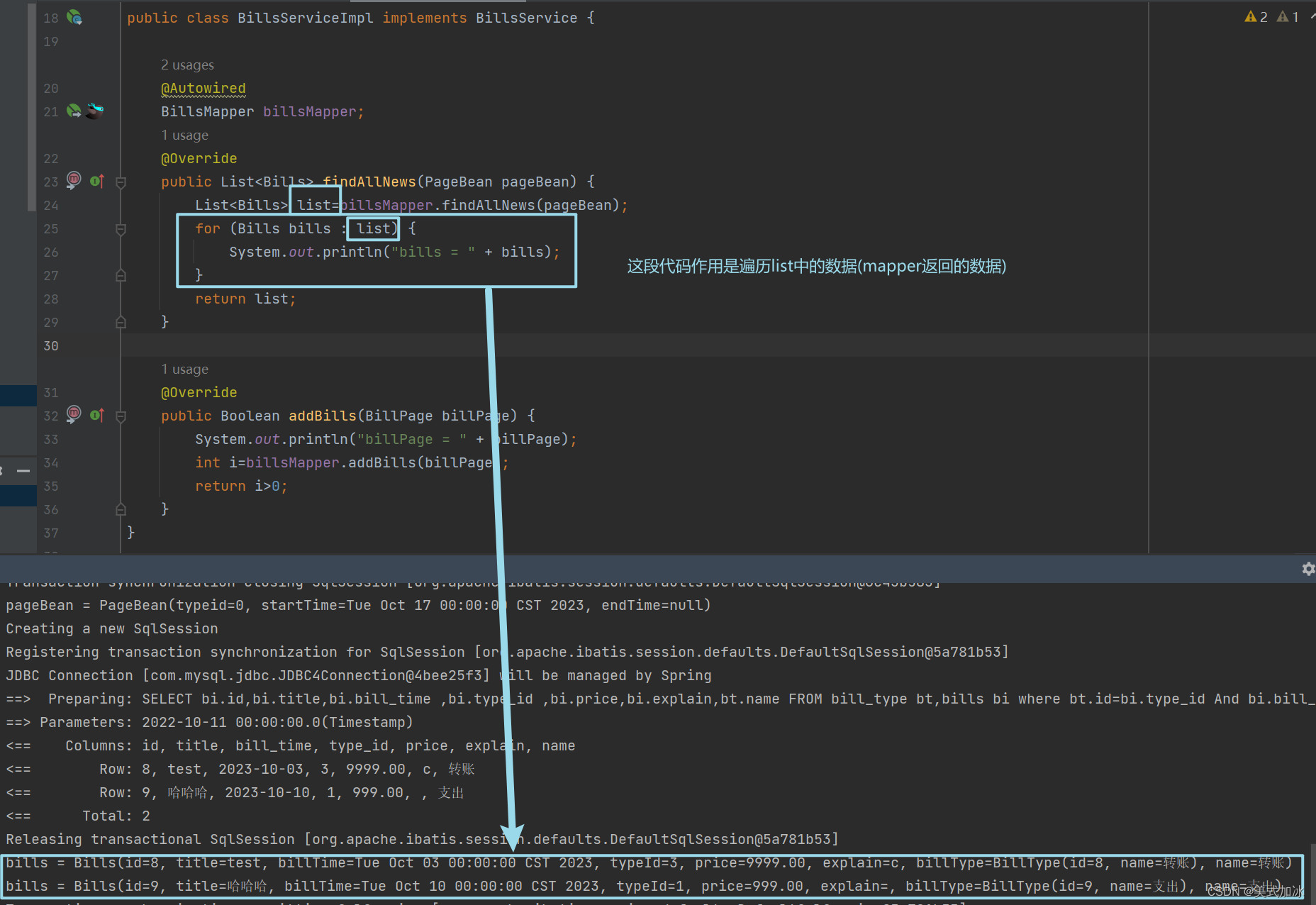Collapse the addBills method fold arrow
The height and width of the screenshot is (905, 1316).
click(121, 416)
